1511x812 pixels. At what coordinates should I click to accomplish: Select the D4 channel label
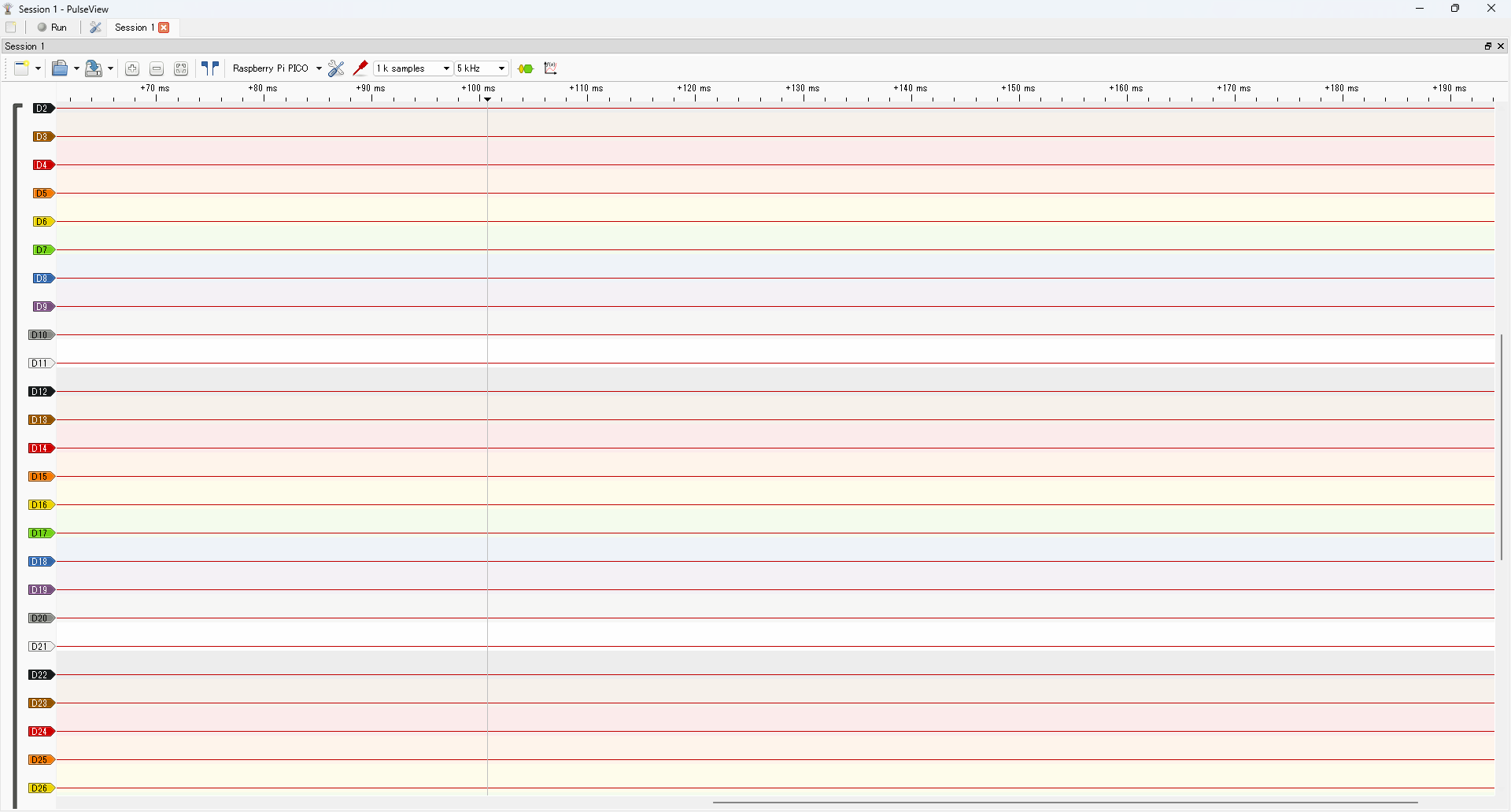point(43,165)
